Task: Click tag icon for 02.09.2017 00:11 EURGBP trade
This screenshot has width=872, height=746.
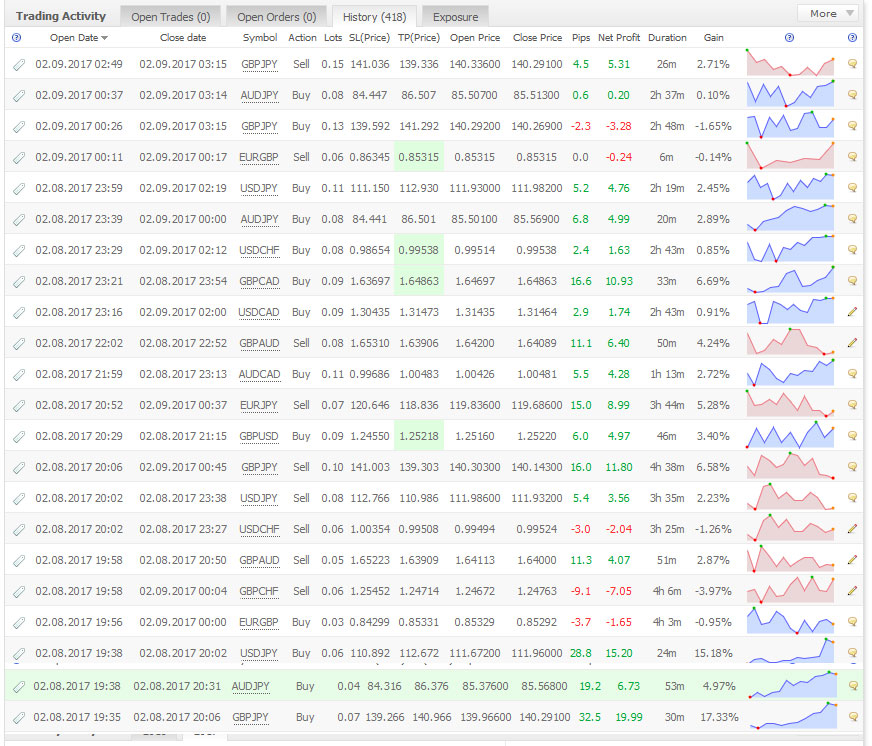Action: click(19, 157)
